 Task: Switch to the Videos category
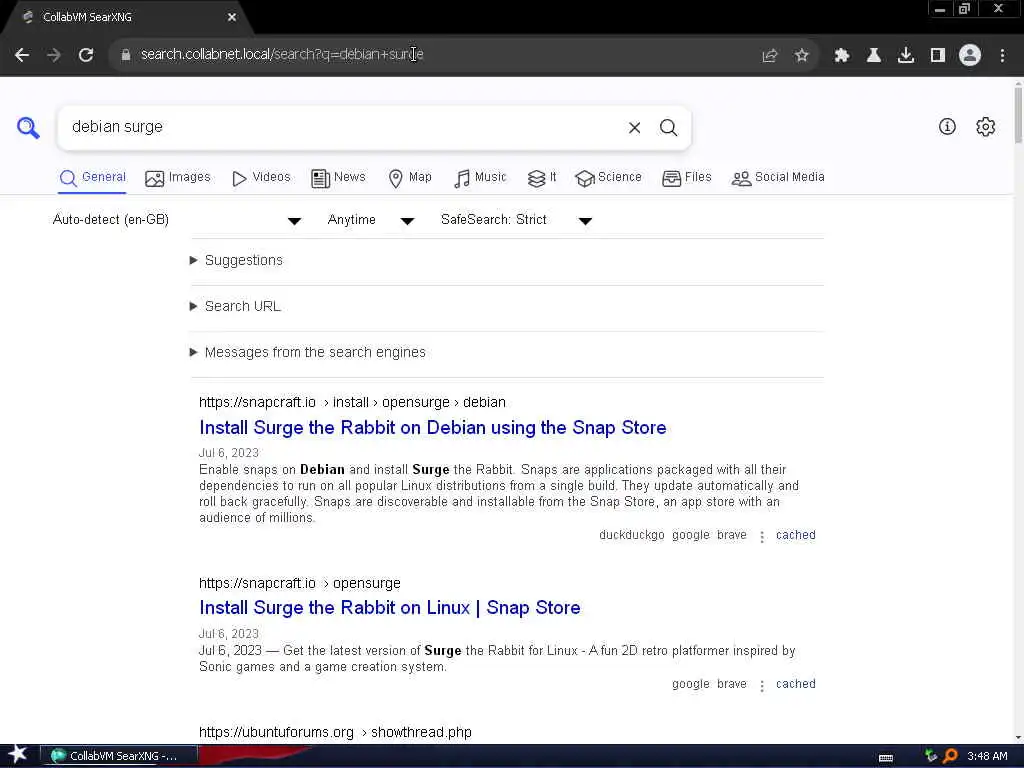(261, 178)
